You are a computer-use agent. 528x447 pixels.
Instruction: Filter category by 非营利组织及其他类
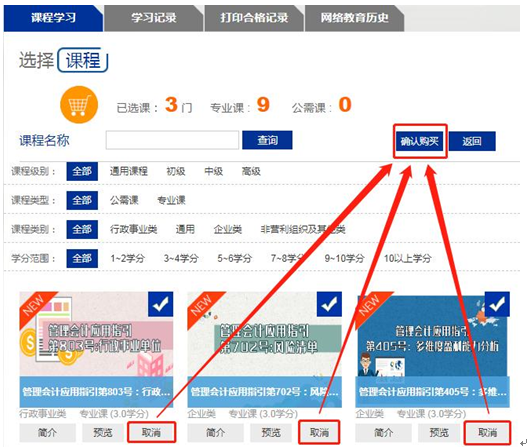pos(303,229)
